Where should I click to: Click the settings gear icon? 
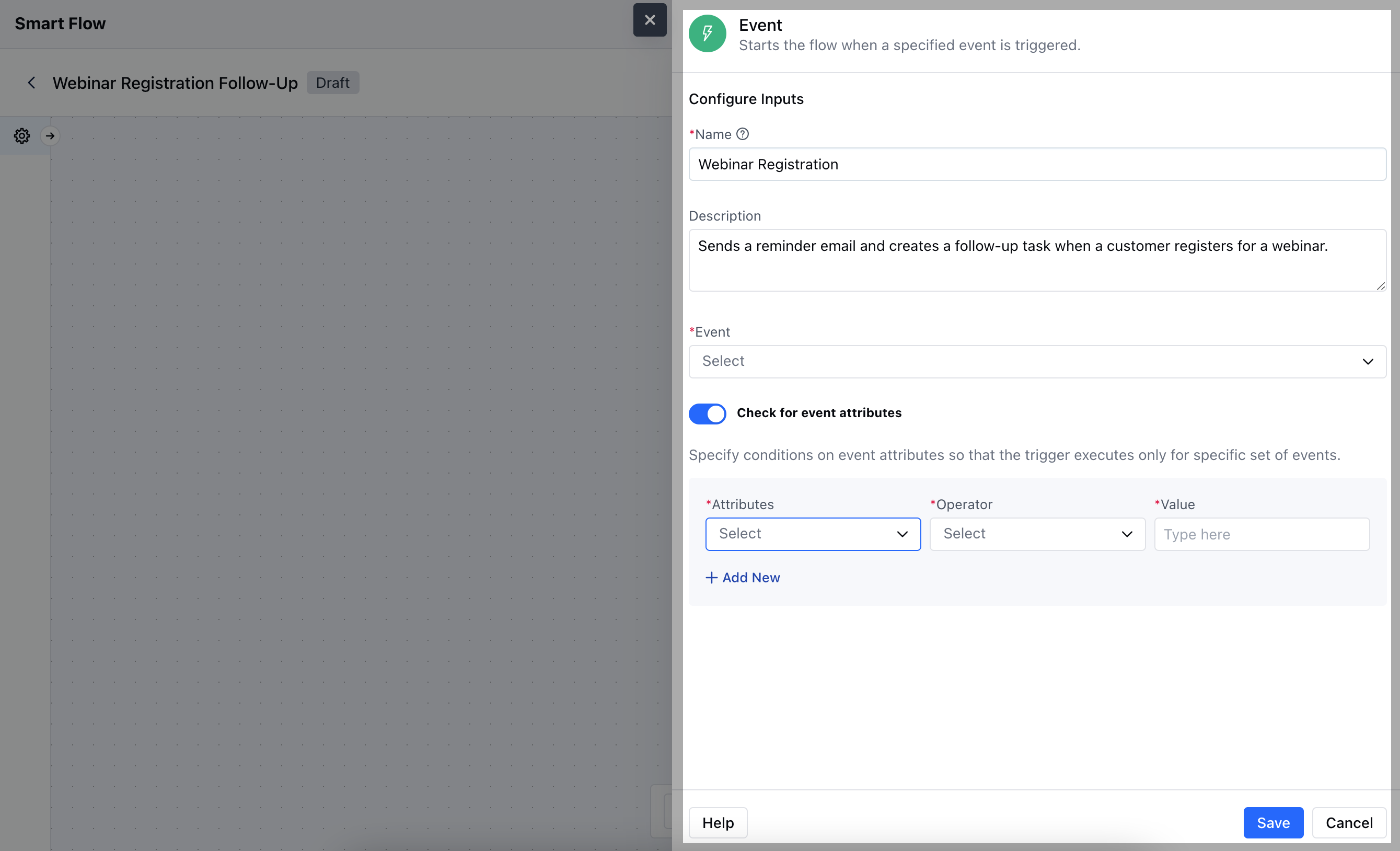pos(21,136)
